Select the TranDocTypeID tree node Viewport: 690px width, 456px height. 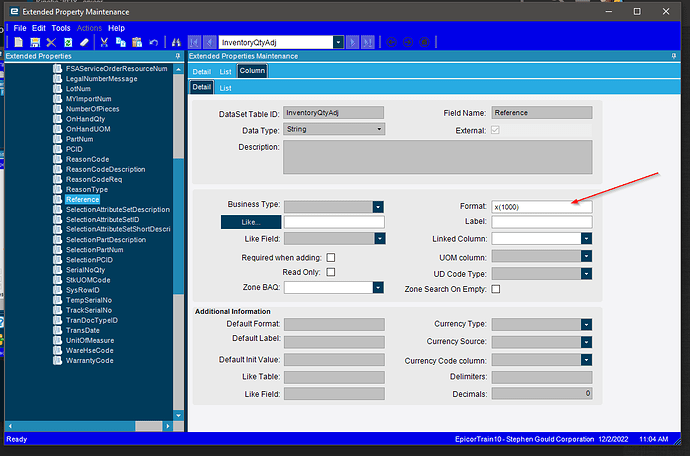click(92, 320)
